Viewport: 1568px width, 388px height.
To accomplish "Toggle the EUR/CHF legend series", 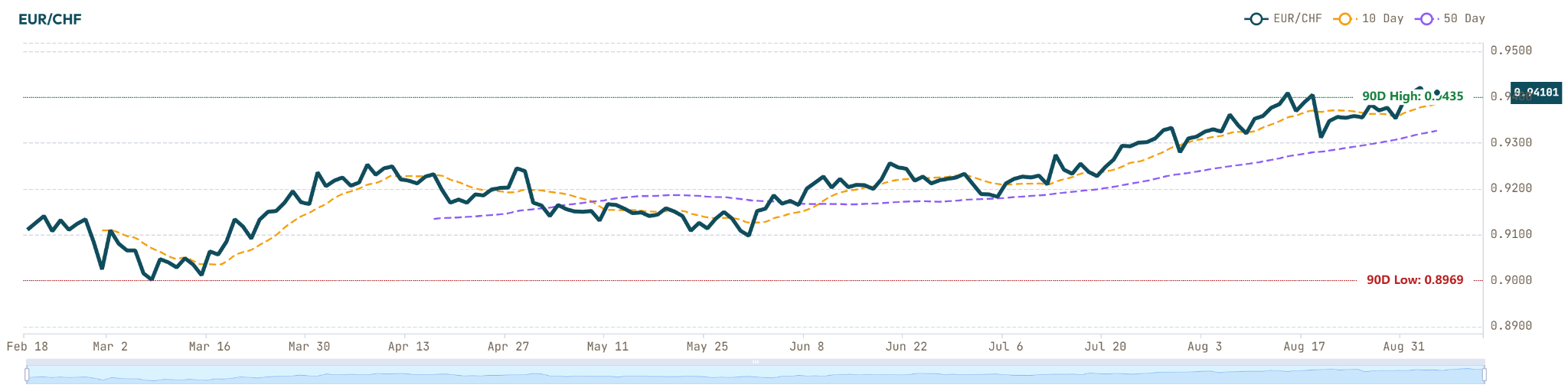I will [x=1284, y=19].
